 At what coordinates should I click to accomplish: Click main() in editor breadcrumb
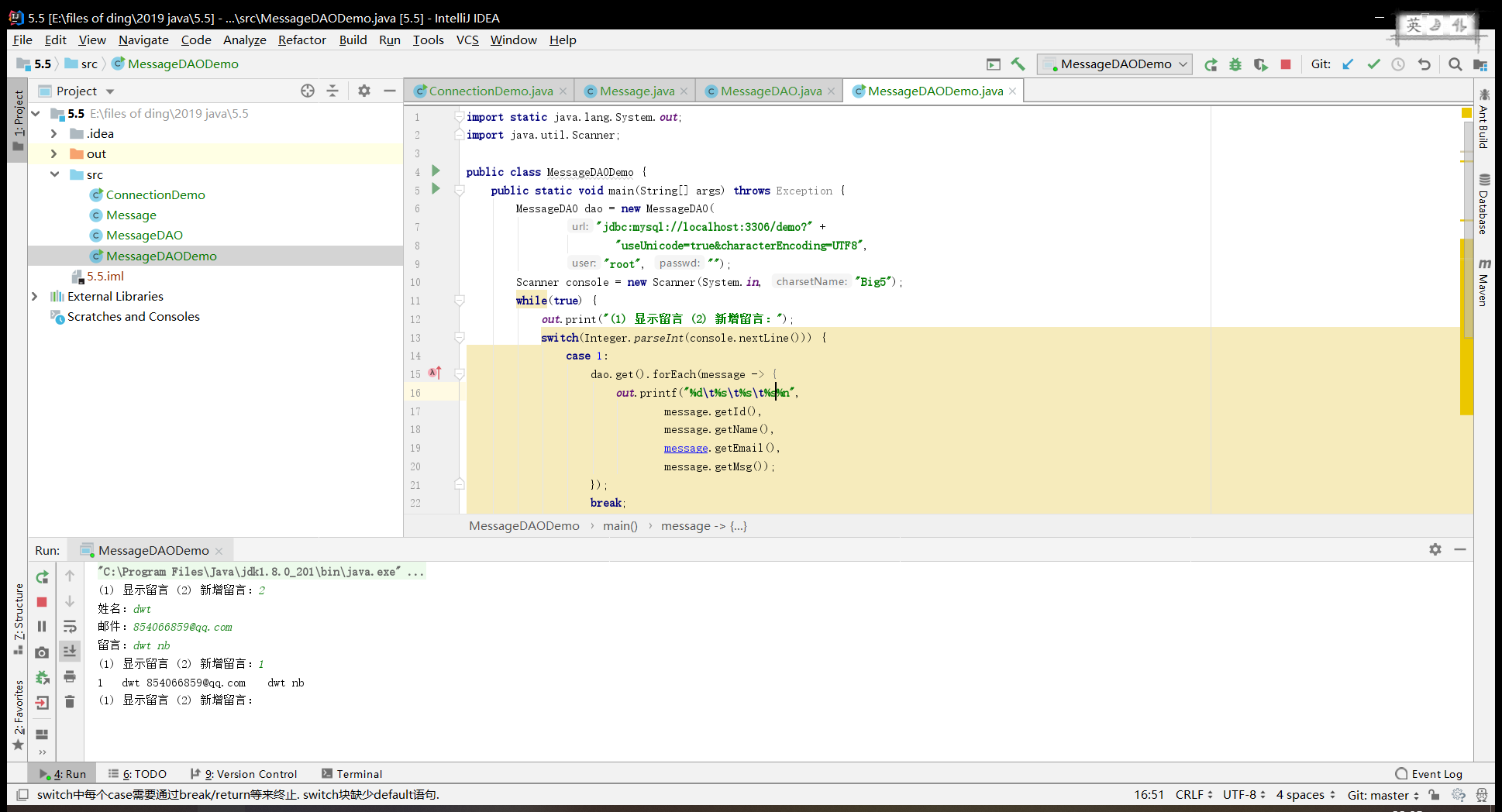[620, 526]
